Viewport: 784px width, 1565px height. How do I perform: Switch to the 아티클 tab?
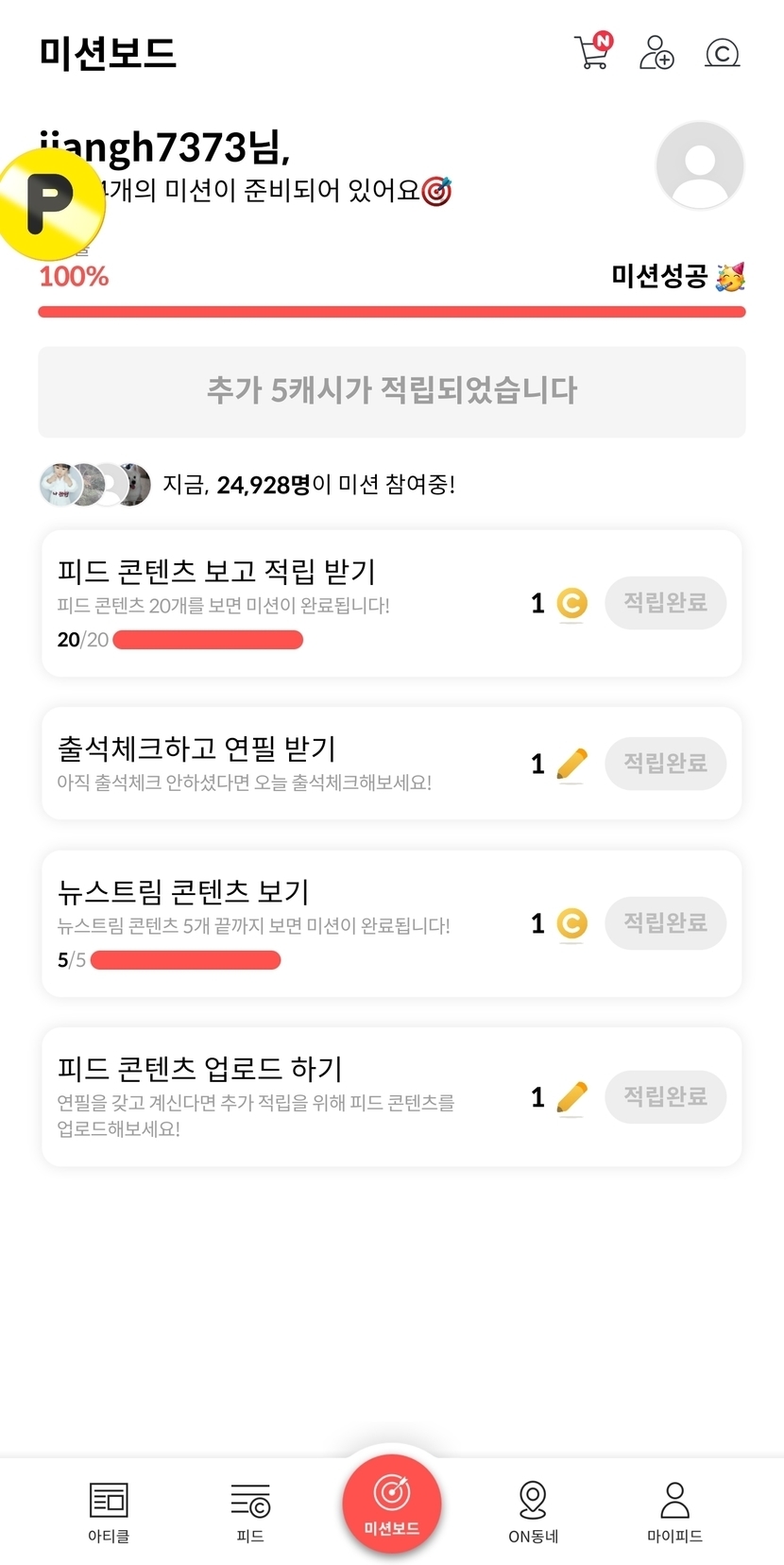pyautogui.click(x=109, y=1510)
